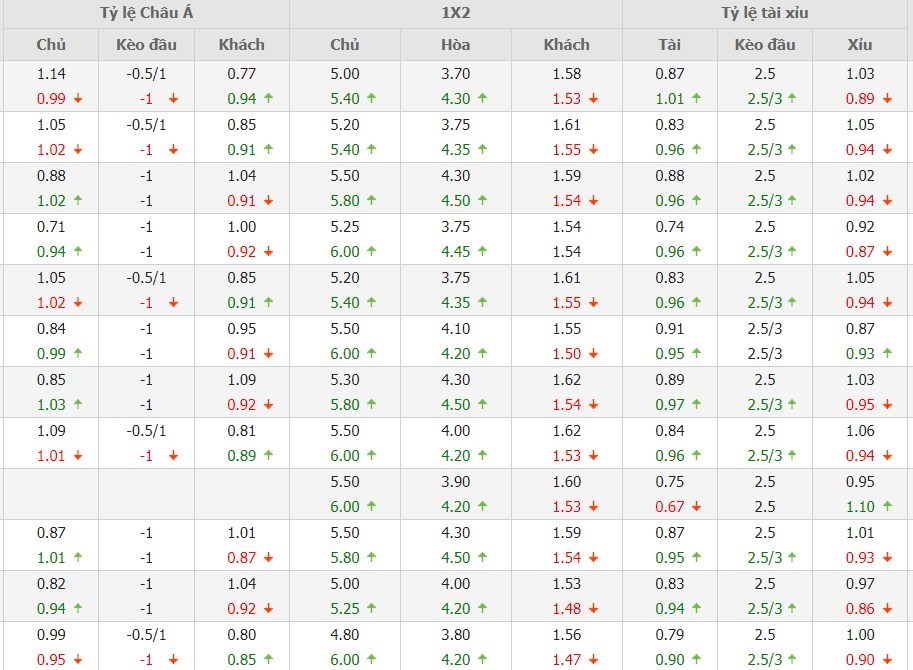Click the 4.80 home odds value
This screenshot has height=670, width=913.
[x=345, y=635]
